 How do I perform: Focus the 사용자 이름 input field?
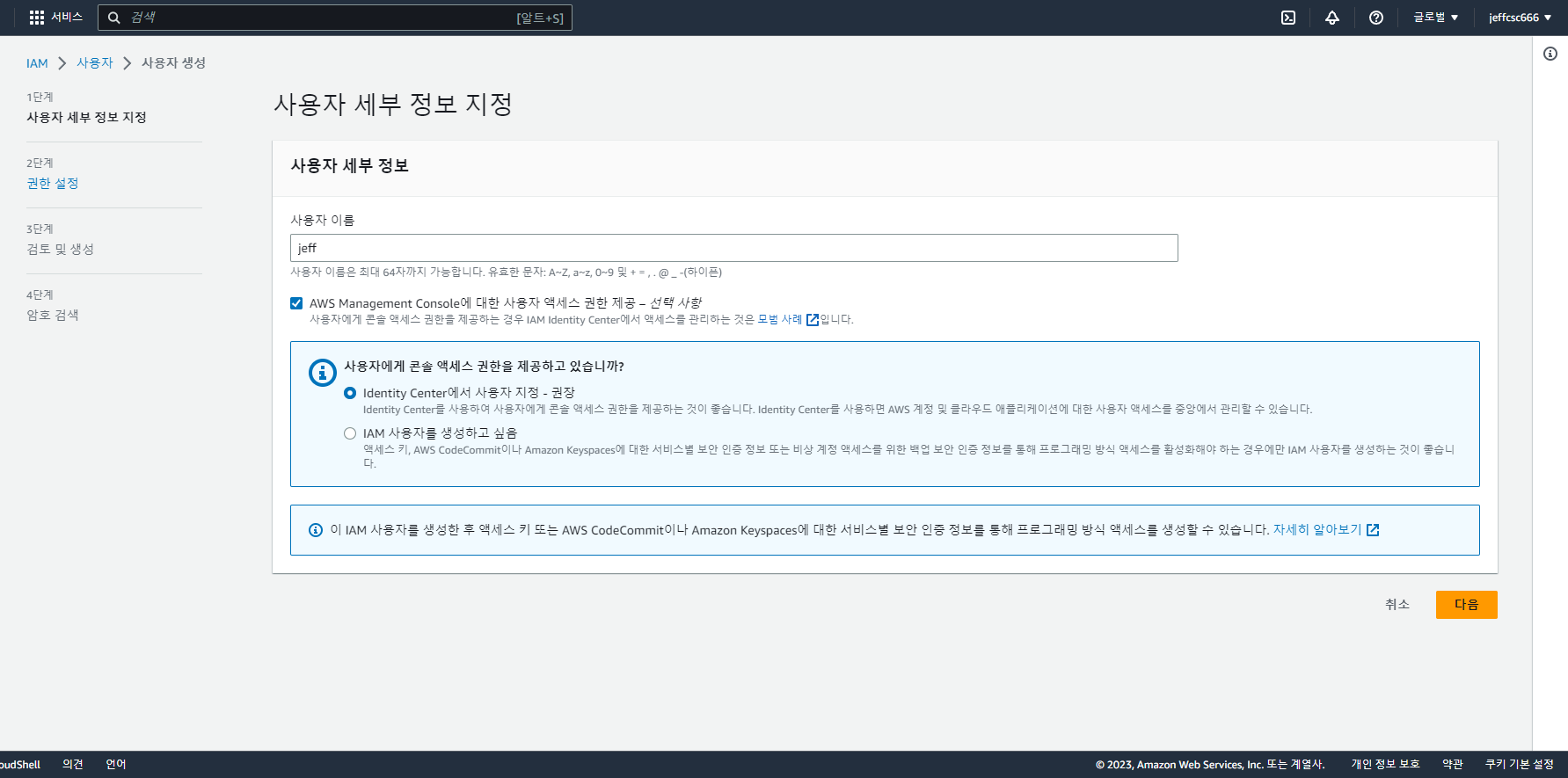tap(734, 248)
